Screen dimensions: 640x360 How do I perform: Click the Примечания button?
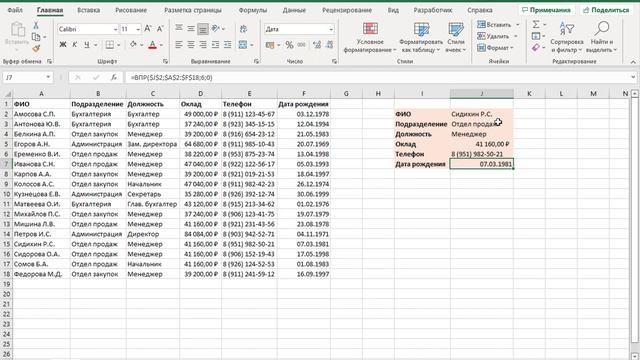546,10
